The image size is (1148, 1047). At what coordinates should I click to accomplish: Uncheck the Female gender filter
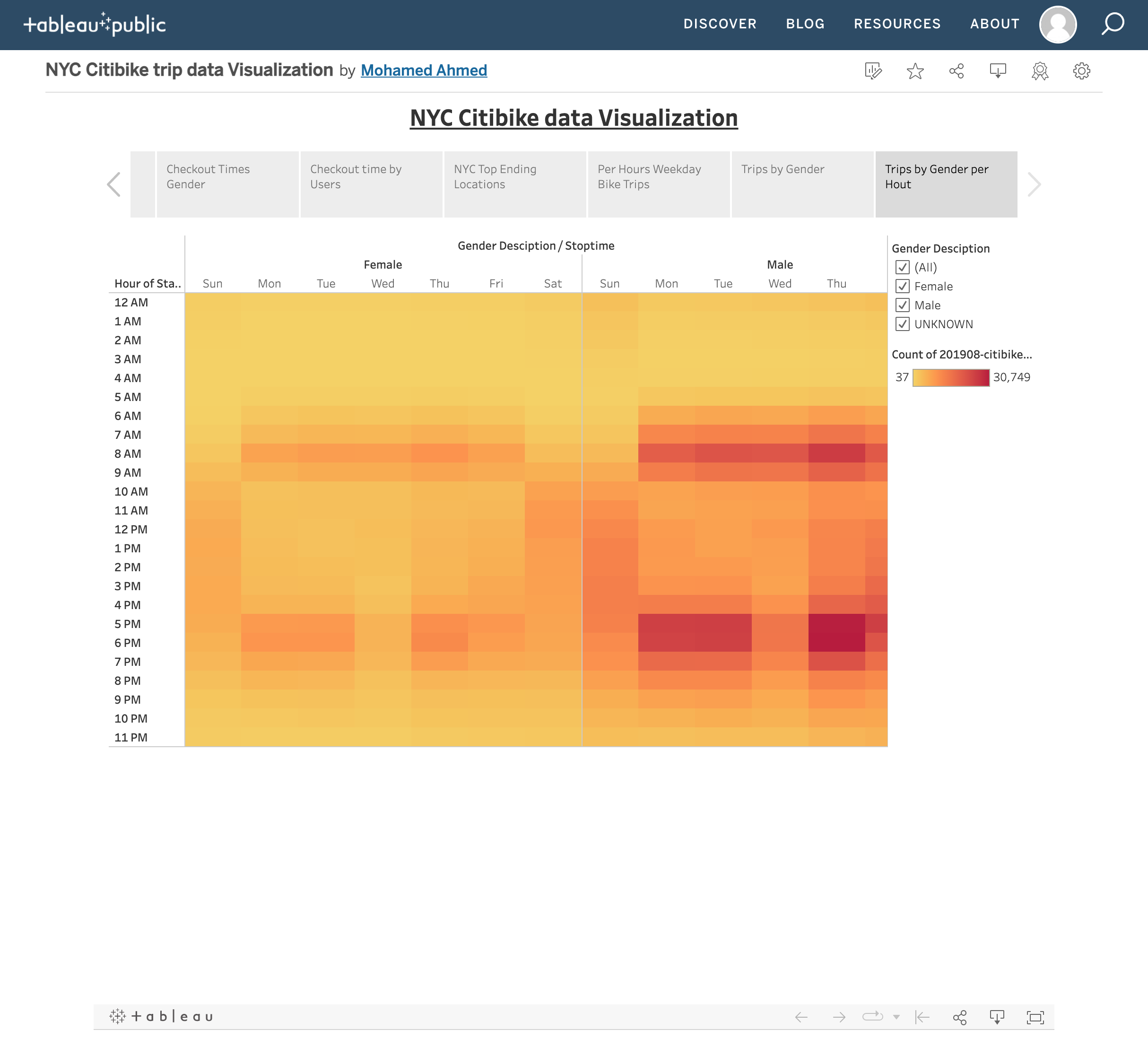[902, 286]
